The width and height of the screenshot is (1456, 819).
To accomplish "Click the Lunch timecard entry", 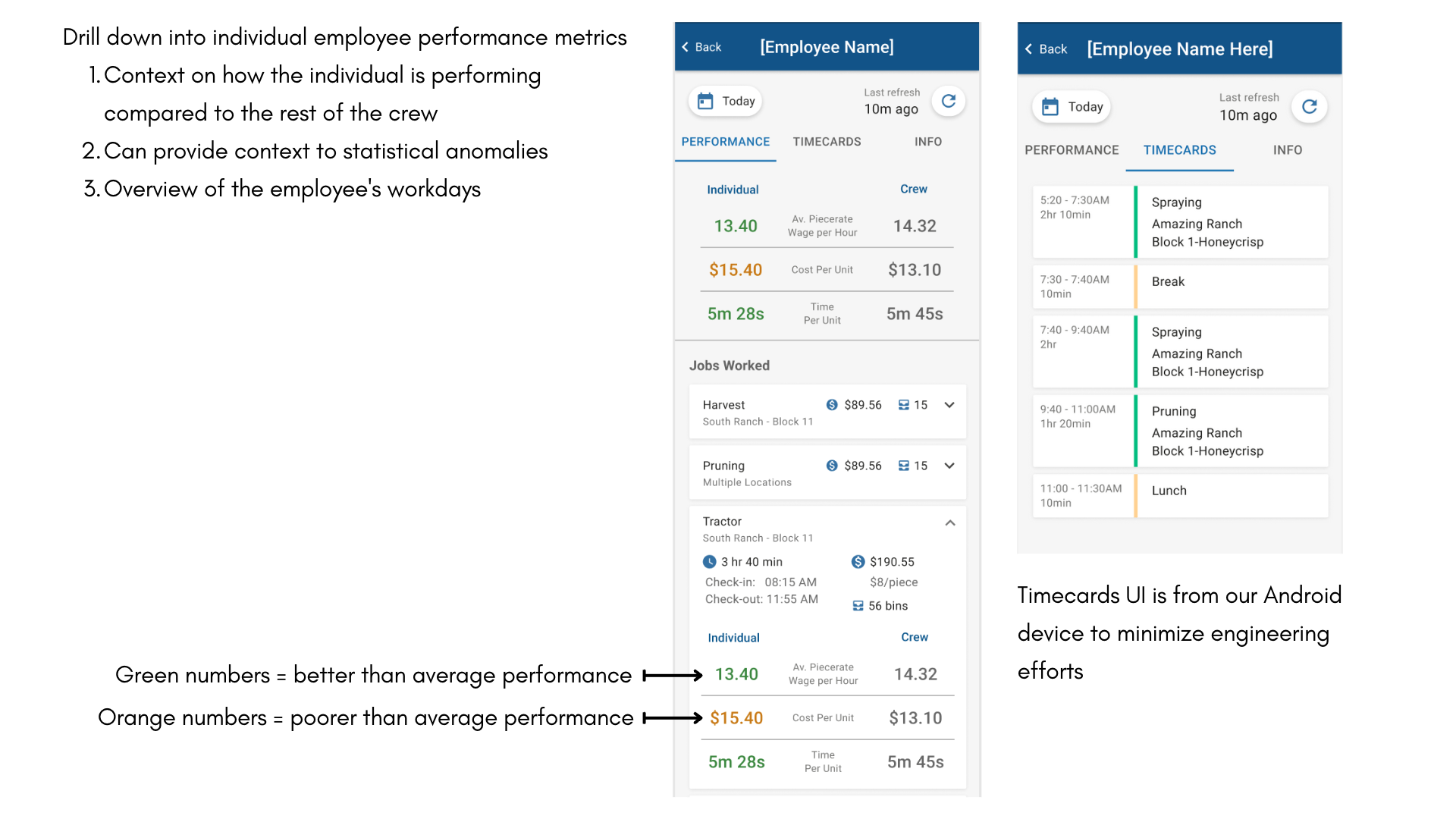I will tap(1180, 496).
